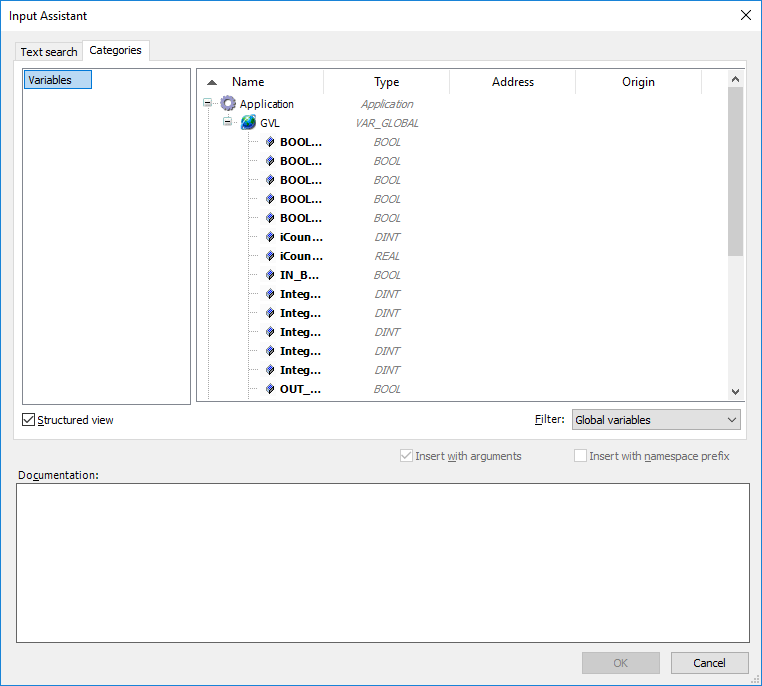Collapse the GVL tree node

pos(228,123)
